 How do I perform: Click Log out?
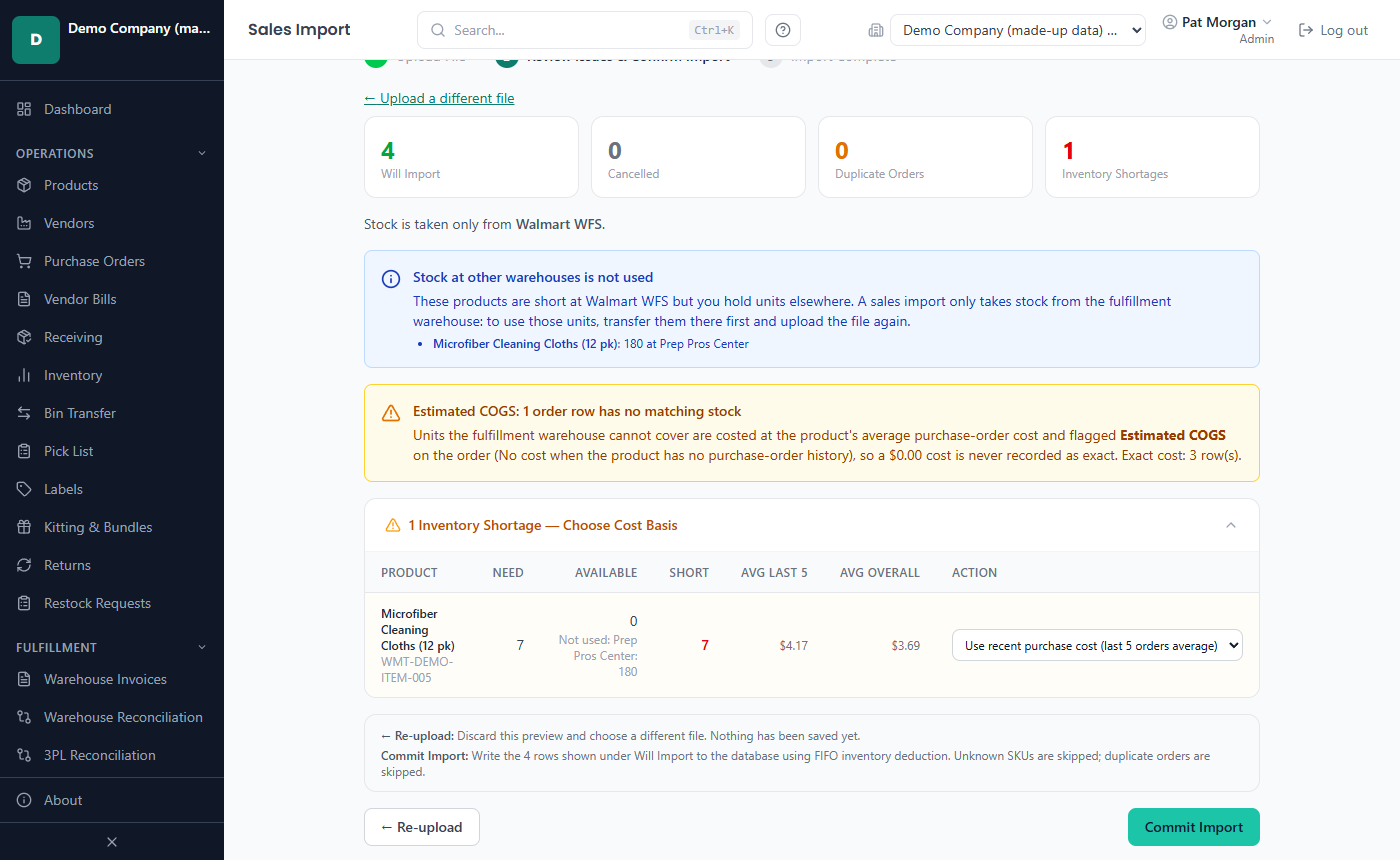click(1333, 30)
